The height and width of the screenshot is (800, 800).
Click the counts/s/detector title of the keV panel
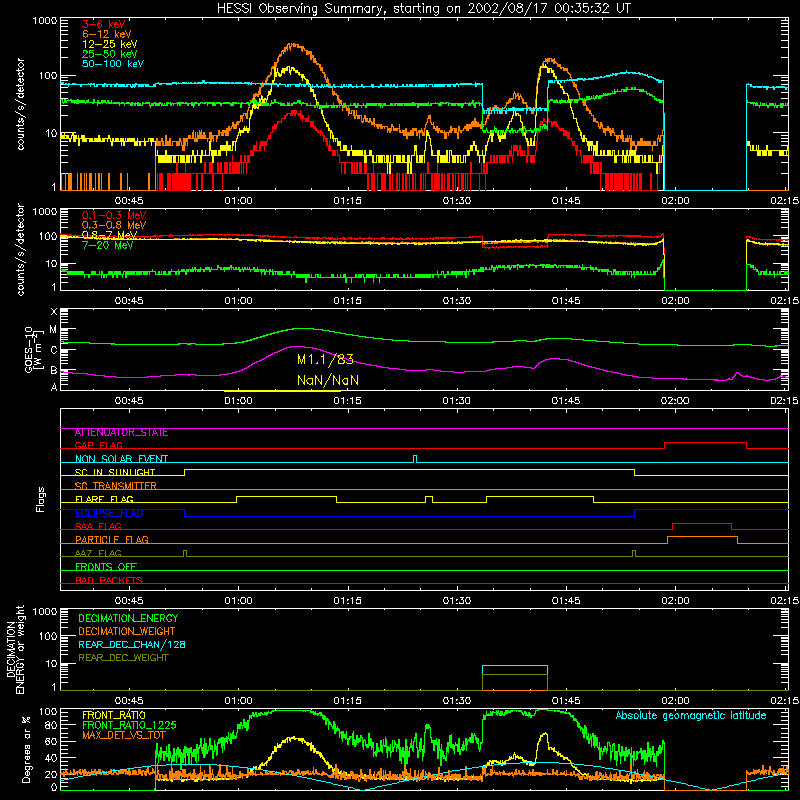pos(20,104)
